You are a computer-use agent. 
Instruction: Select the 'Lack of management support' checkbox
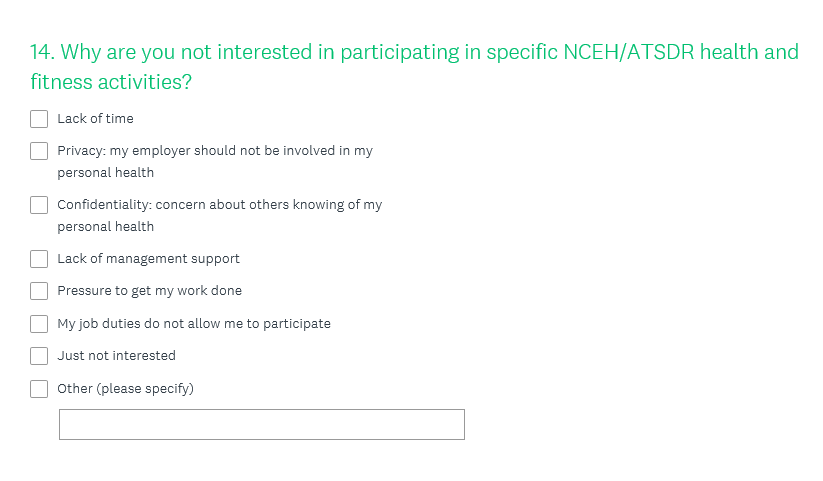(x=39, y=259)
